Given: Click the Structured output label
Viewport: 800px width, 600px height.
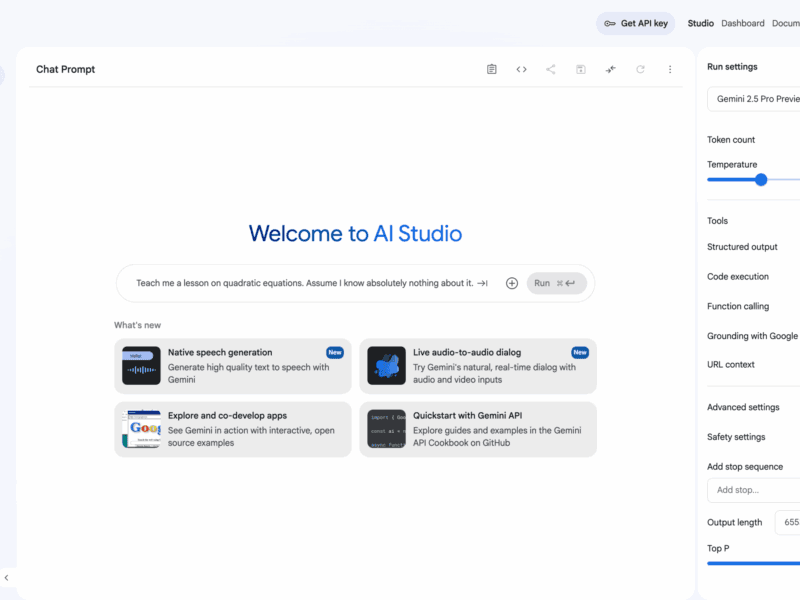Looking at the screenshot, I should pos(742,247).
